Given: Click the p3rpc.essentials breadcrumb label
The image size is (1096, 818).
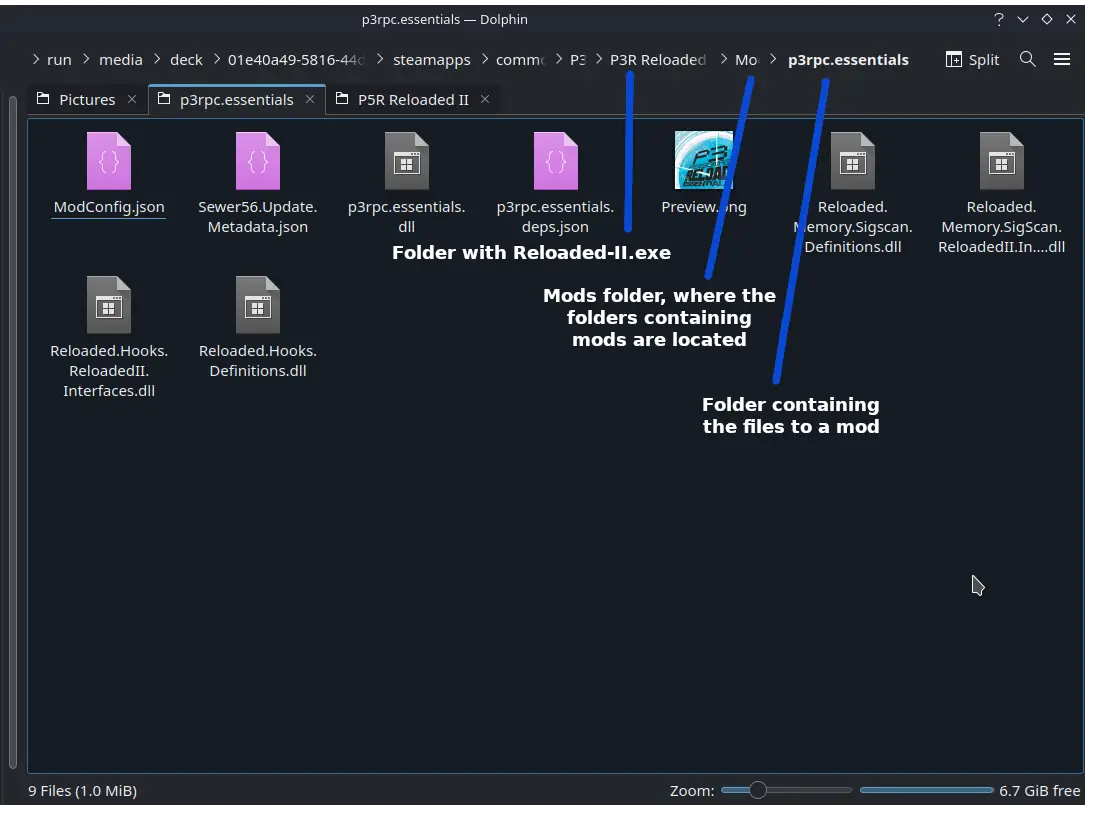Looking at the screenshot, I should coord(848,59).
